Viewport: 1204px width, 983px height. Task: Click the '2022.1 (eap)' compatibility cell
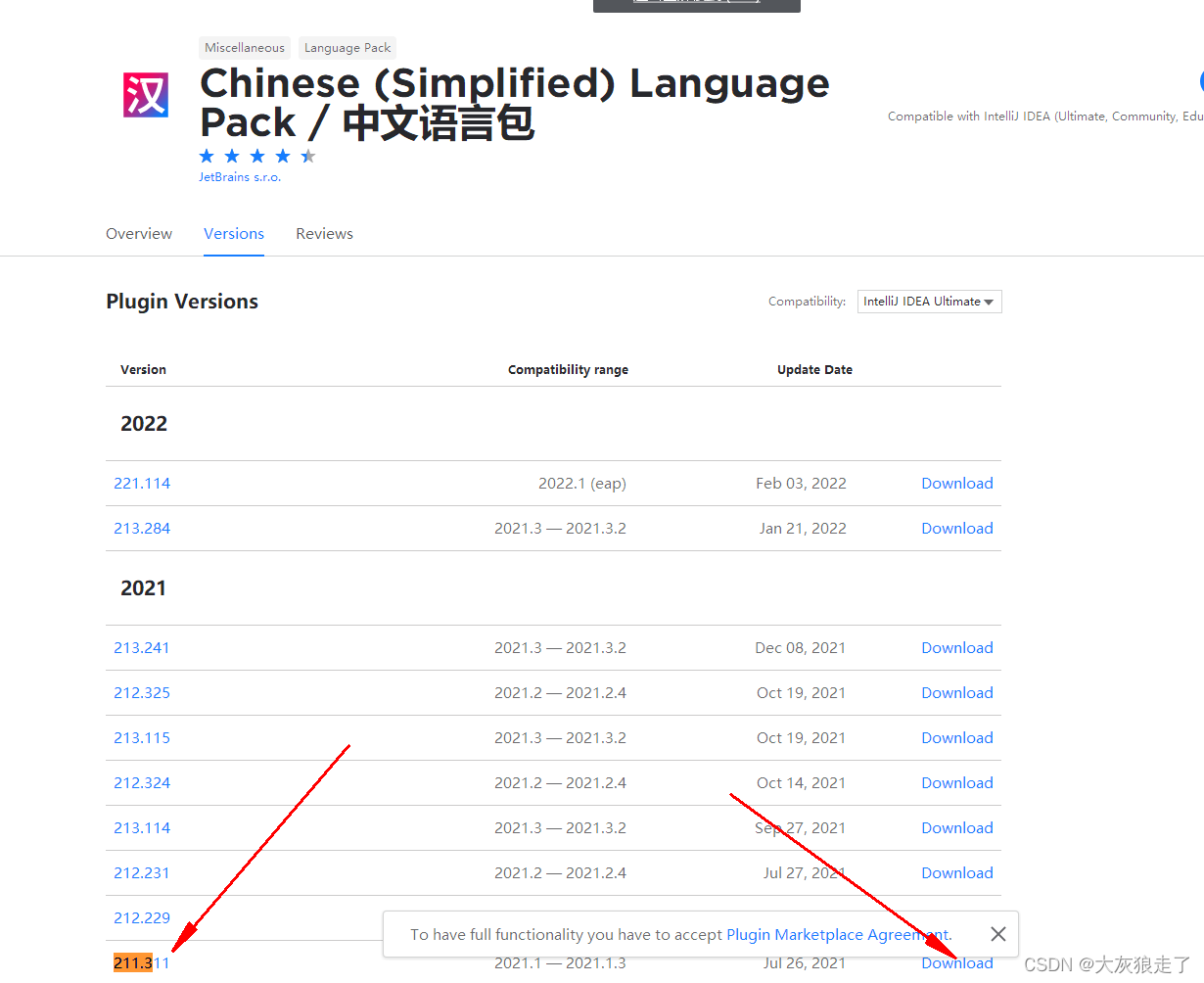point(582,484)
